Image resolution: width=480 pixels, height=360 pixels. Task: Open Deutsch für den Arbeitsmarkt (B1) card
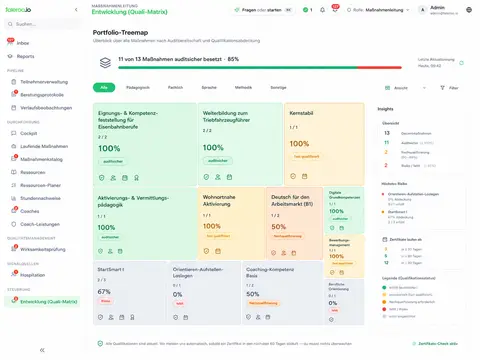[295, 223]
